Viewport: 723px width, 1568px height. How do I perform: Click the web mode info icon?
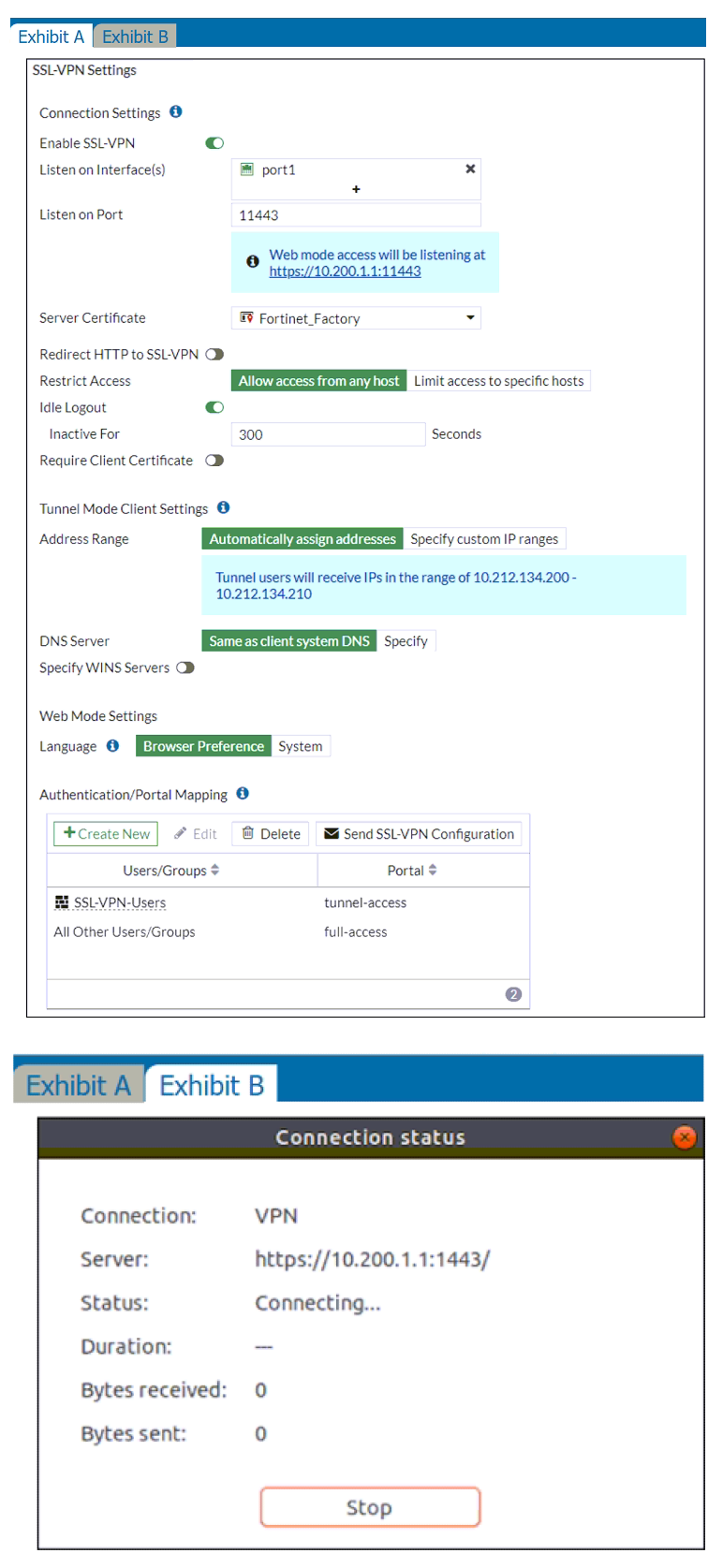(x=253, y=262)
